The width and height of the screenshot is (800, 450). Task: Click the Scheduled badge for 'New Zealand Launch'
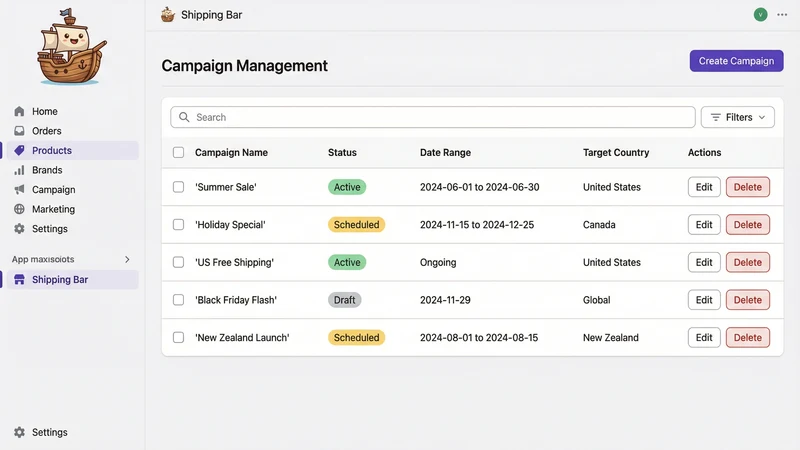pos(356,338)
